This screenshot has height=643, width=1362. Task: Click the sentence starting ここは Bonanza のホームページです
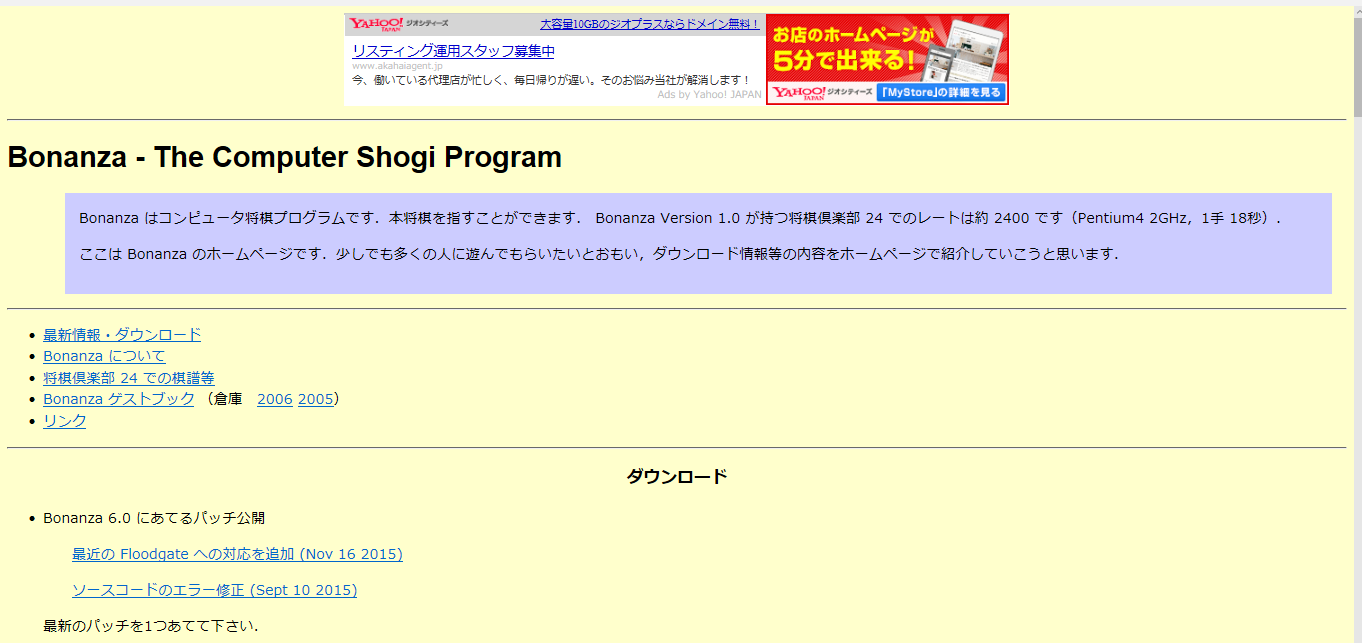click(599, 254)
